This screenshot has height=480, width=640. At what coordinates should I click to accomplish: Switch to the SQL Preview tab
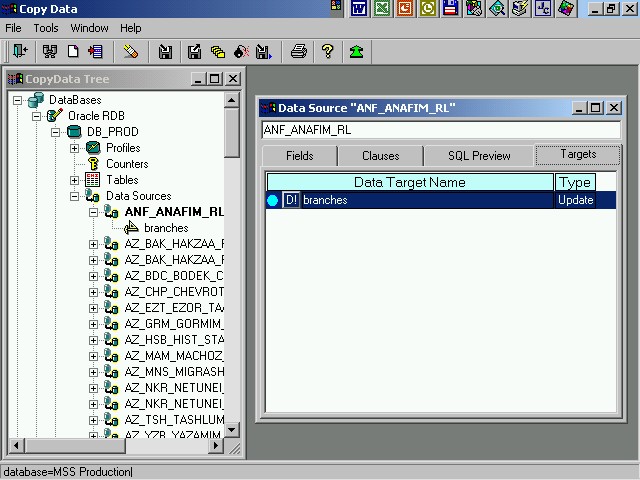pos(479,156)
